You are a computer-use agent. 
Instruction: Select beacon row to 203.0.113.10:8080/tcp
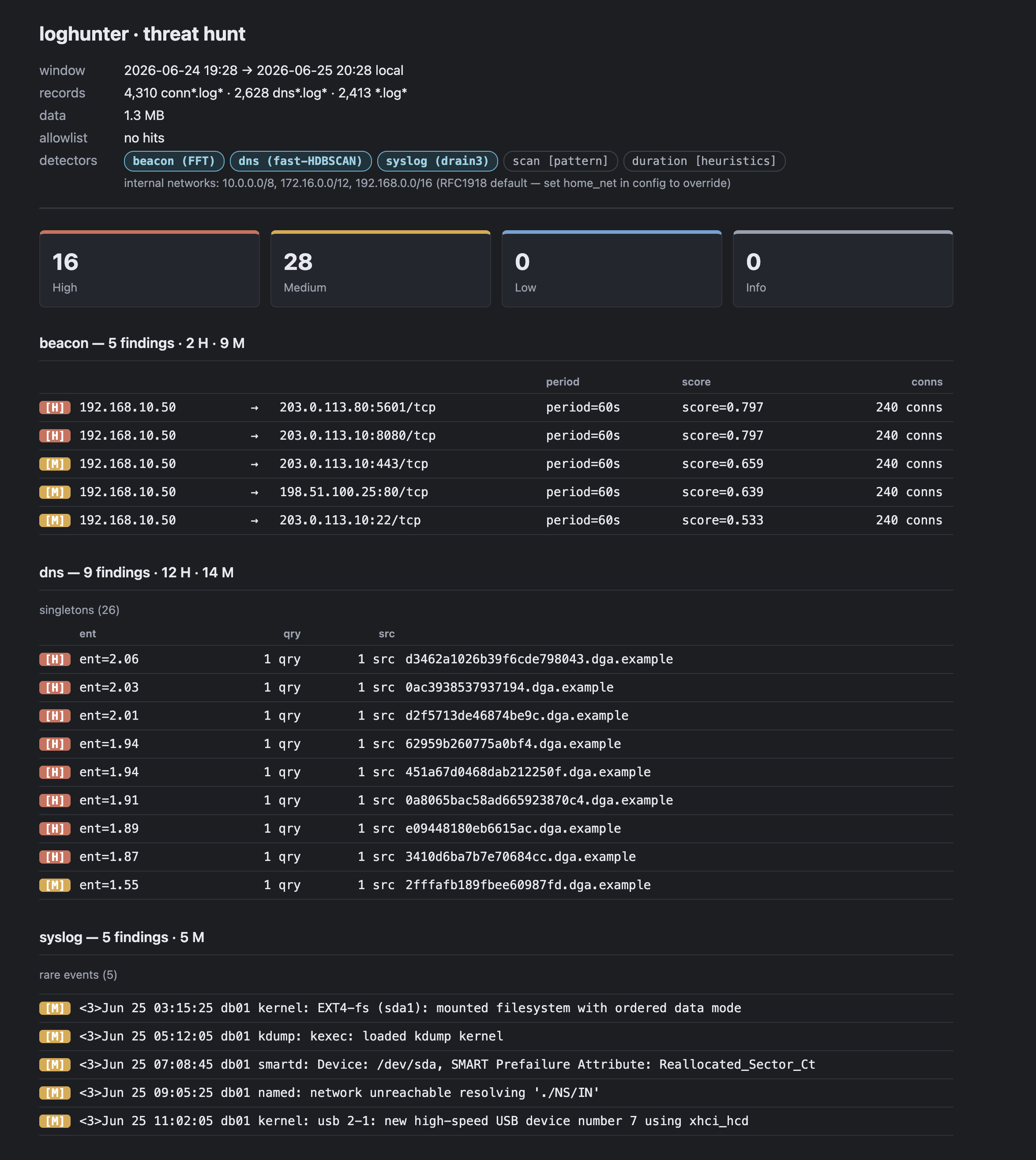coord(496,436)
